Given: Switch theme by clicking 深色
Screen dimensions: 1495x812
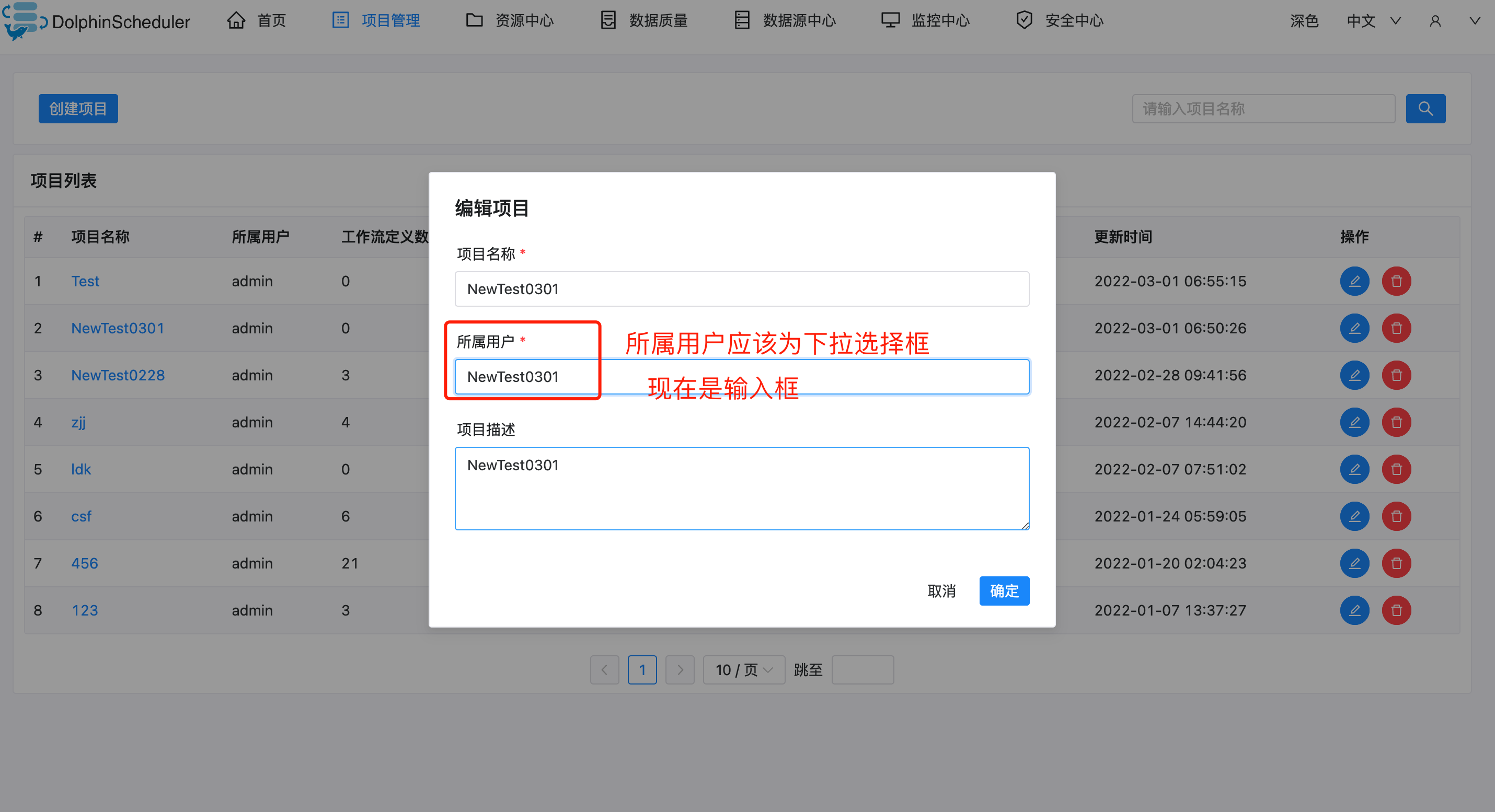Looking at the screenshot, I should pyautogui.click(x=1304, y=21).
